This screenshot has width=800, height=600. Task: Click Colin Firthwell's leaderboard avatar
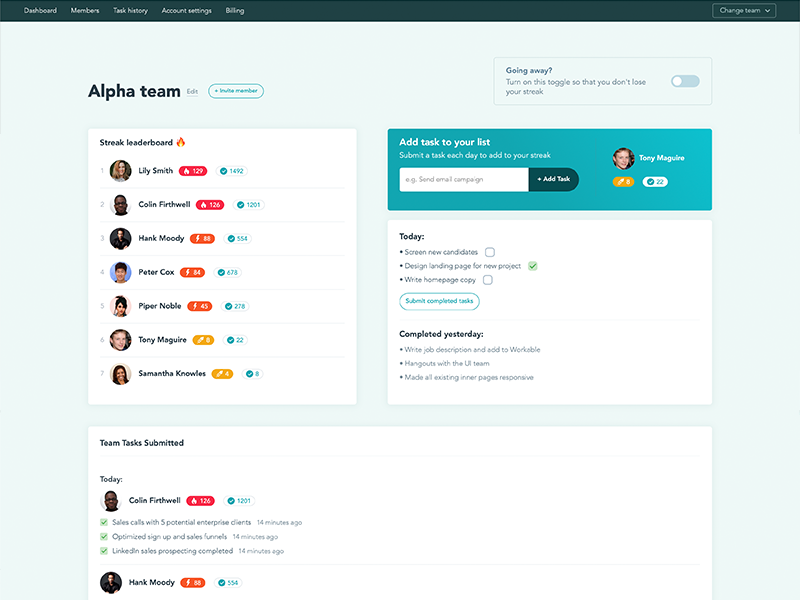(x=120, y=205)
